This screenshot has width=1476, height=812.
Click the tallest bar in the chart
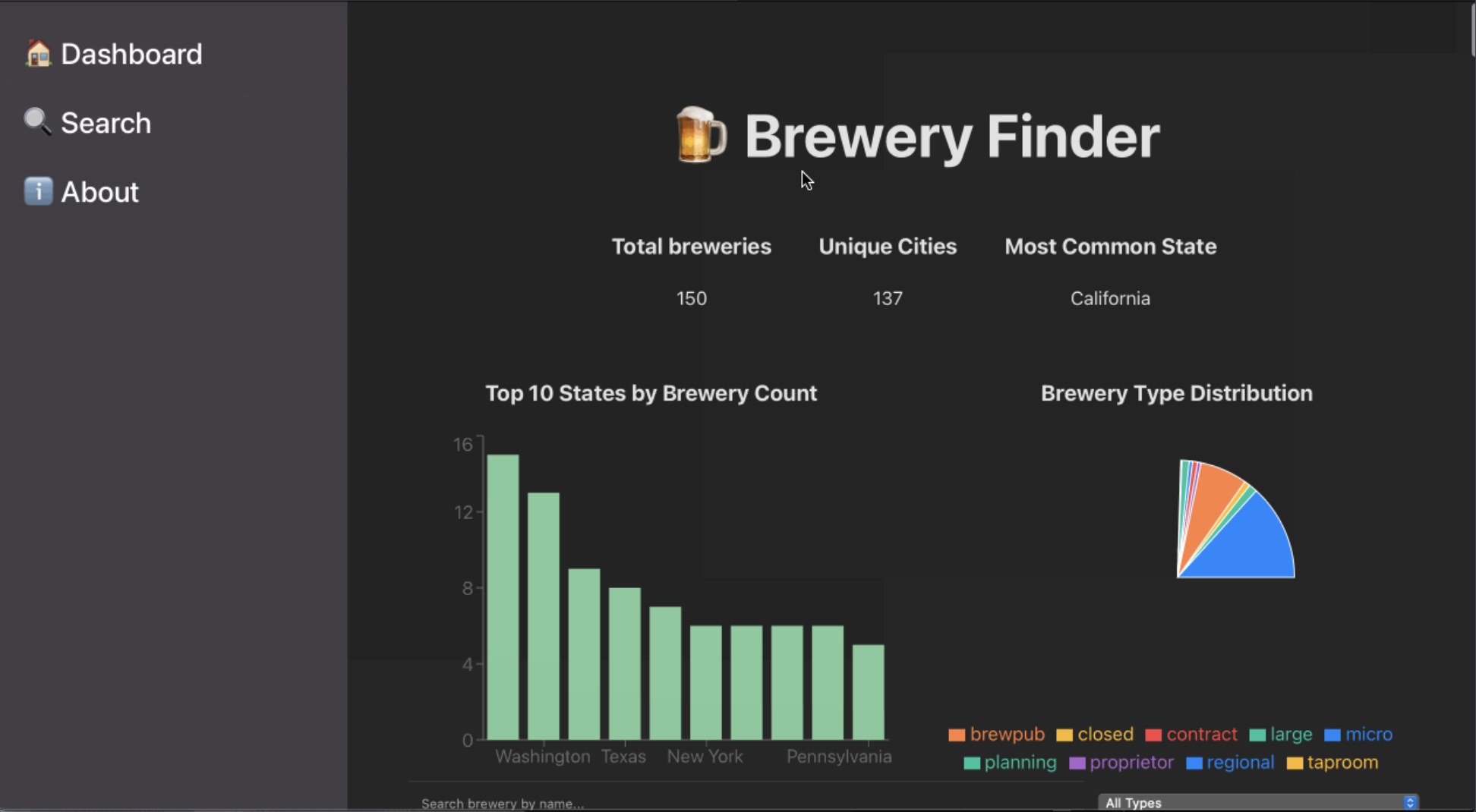(503, 597)
